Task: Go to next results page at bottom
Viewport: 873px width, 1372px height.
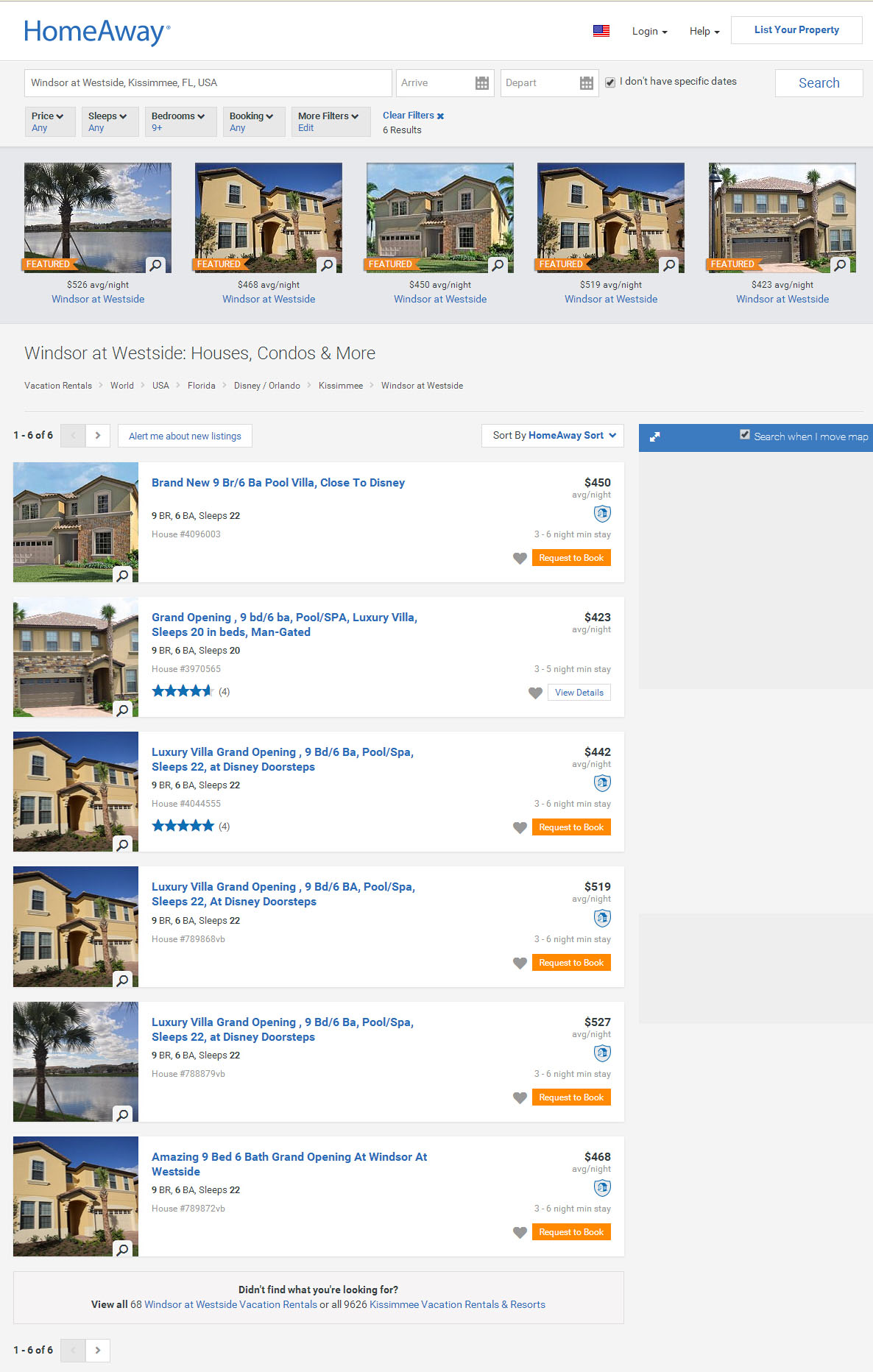Action: (x=98, y=1350)
